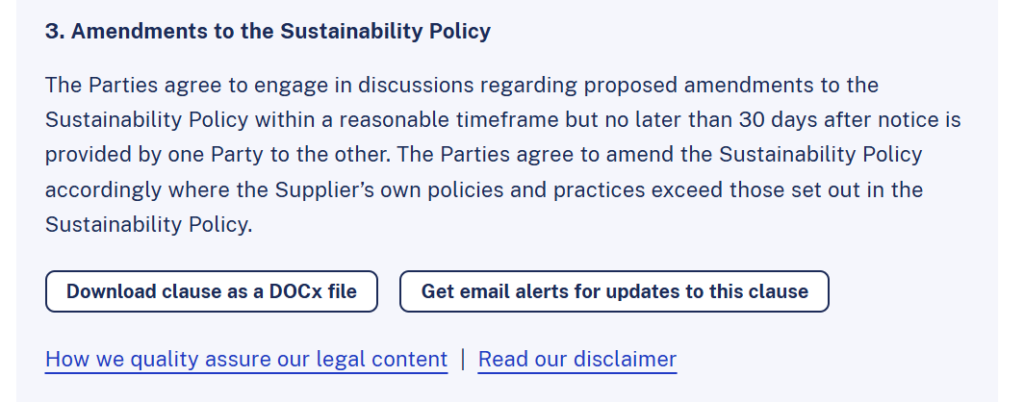
Task: Click the word 'accordingly' in the clause
Action: (x=103, y=190)
